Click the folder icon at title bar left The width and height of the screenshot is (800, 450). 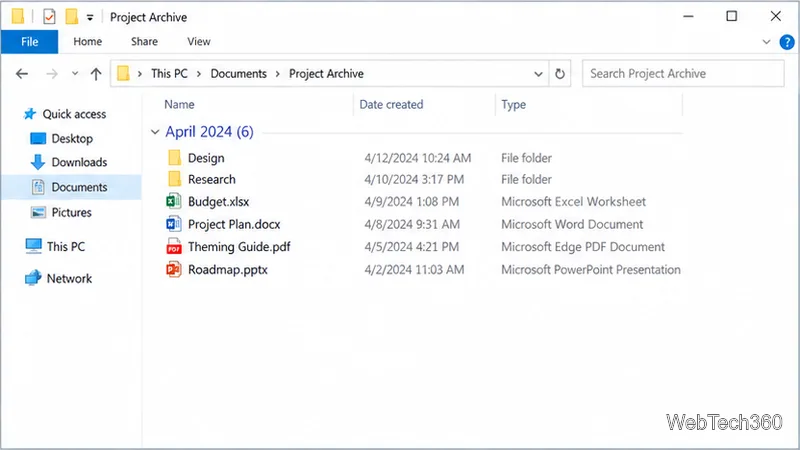coord(18,16)
